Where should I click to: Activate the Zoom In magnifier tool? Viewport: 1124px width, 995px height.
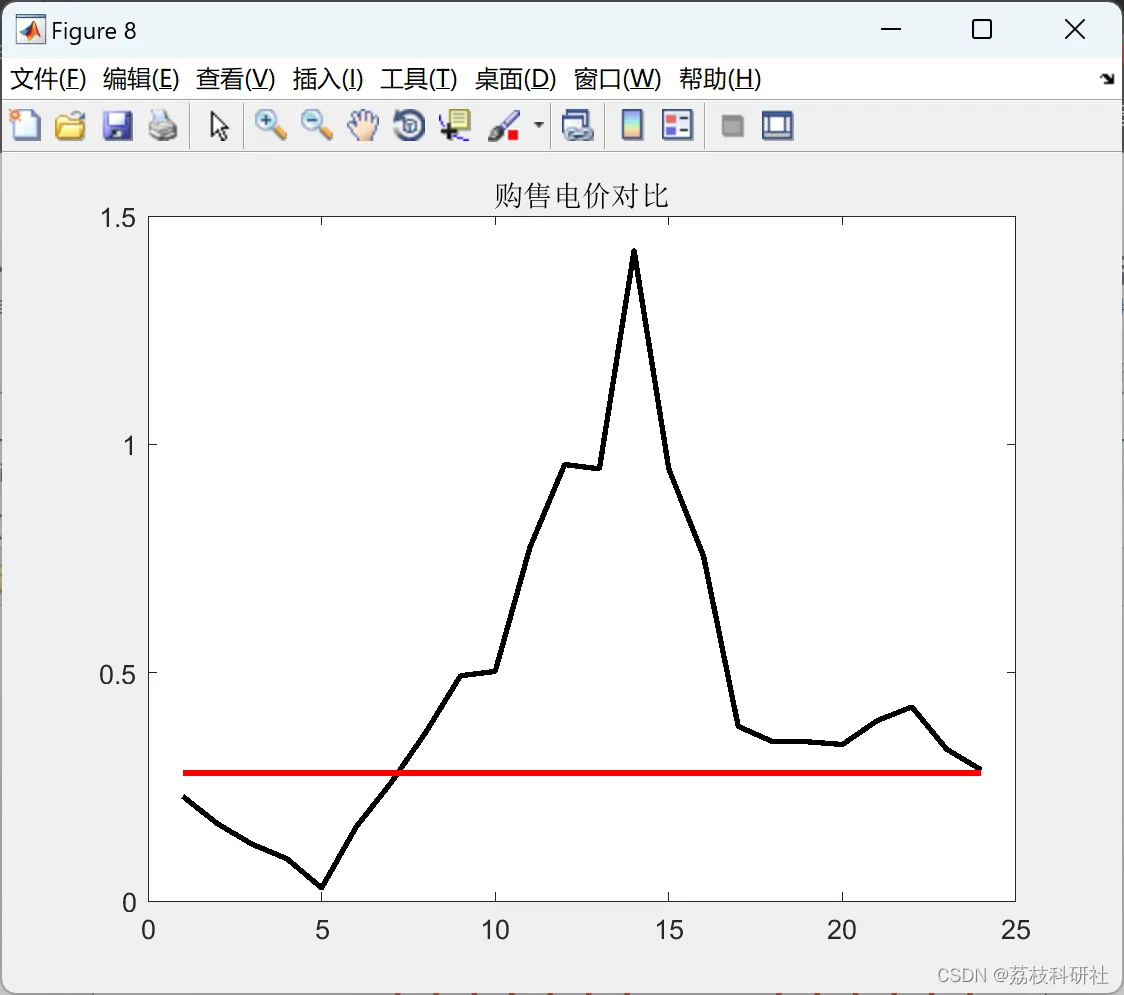tap(271, 125)
